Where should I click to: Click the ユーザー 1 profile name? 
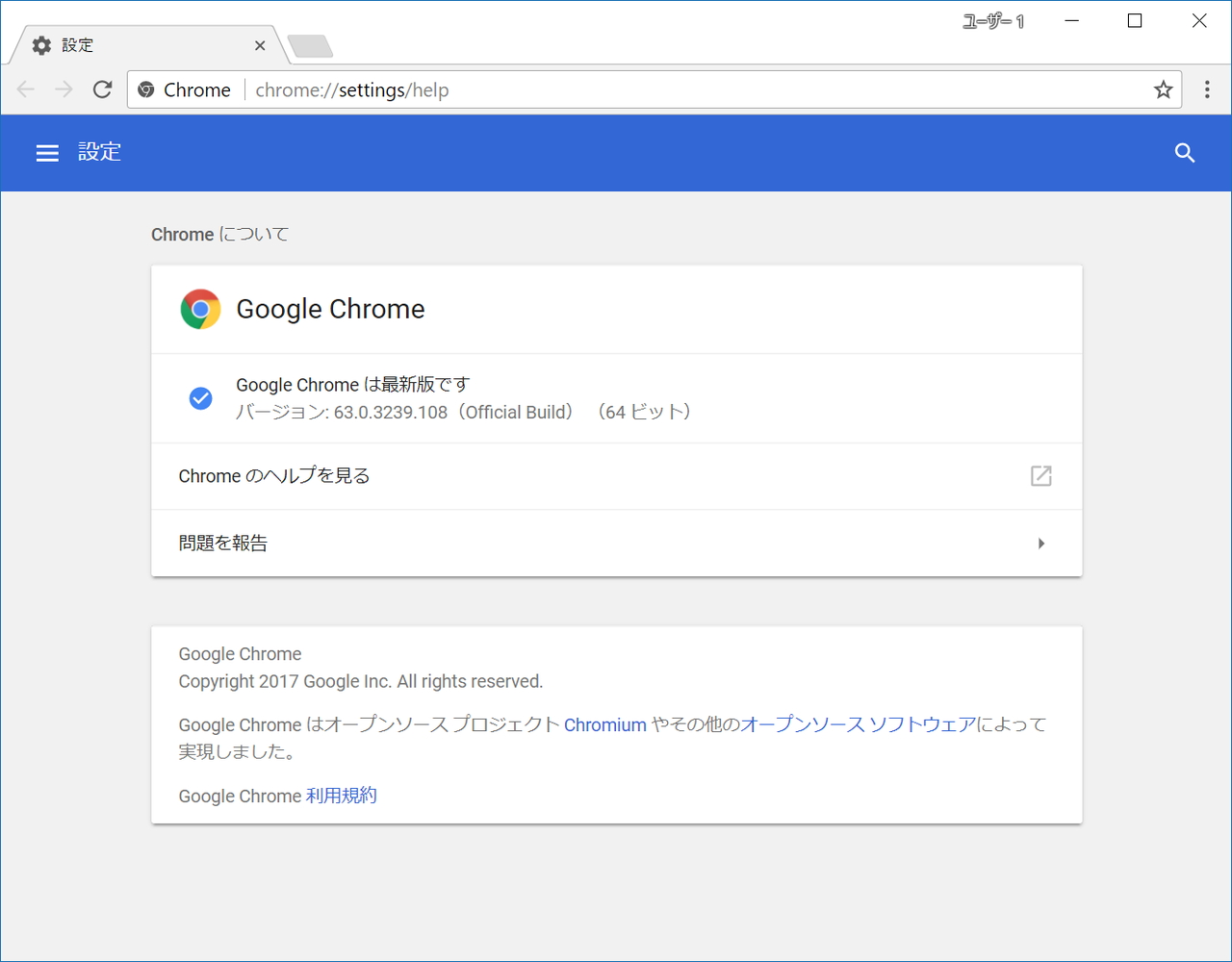click(x=993, y=20)
